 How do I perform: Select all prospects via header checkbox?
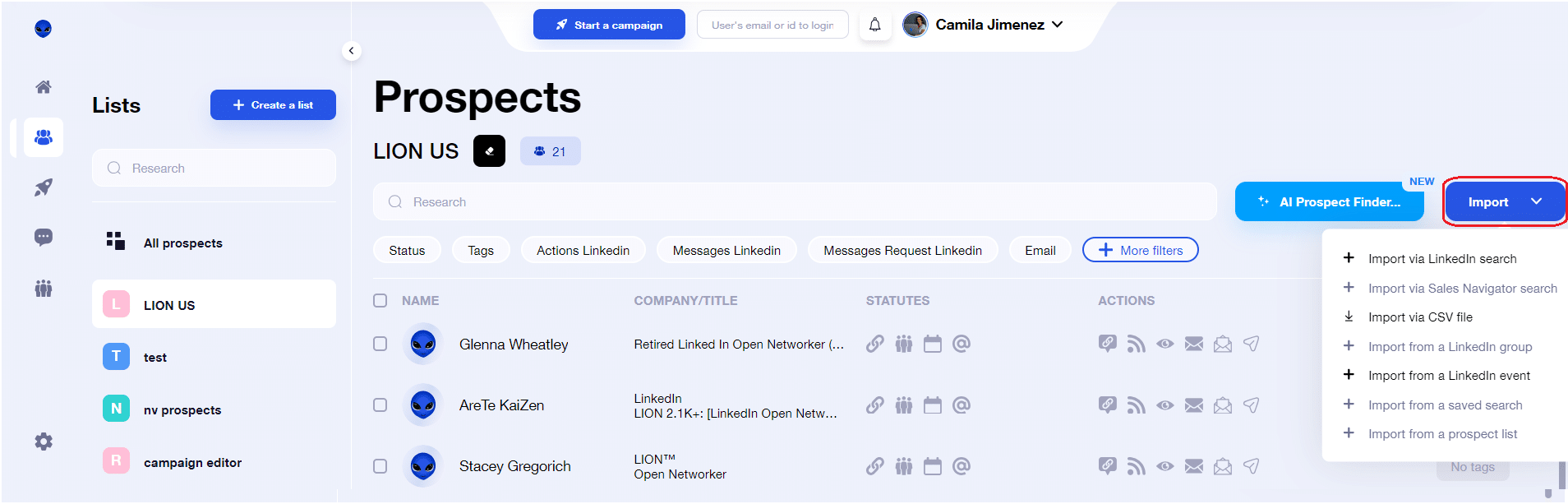pyautogui.click(x=380, y=301)
